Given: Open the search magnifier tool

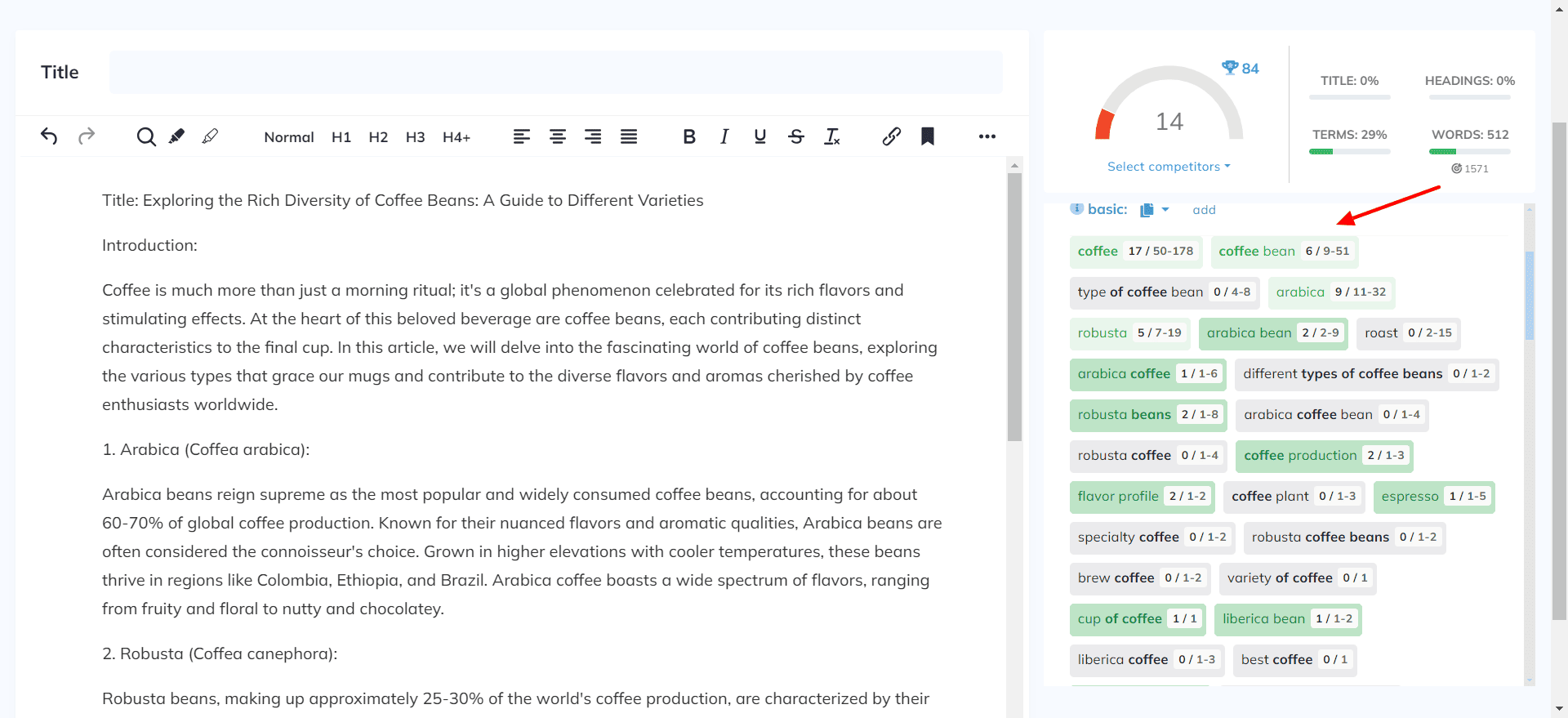Looking at the screenshot, I should (x=146, y=136).
